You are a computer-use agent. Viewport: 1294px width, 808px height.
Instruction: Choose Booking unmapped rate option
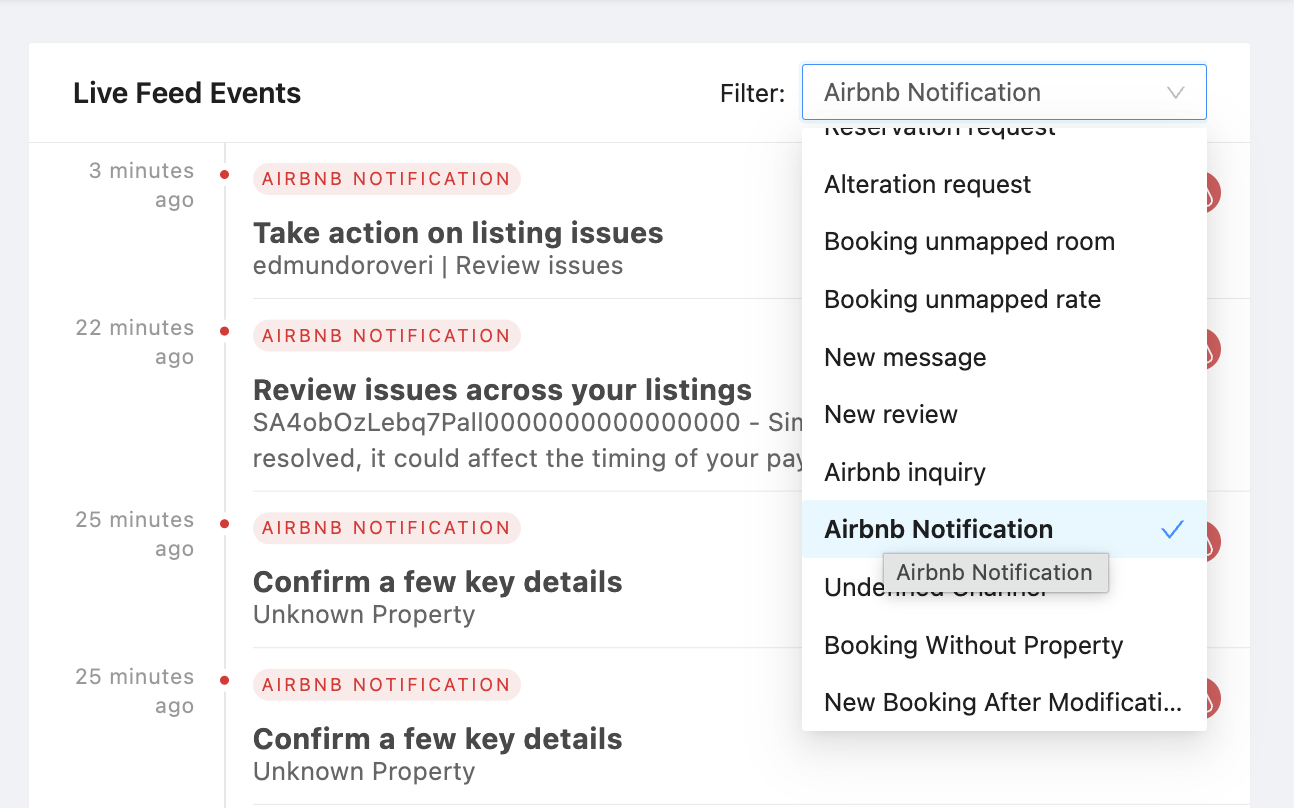(x=1004, y=300)
